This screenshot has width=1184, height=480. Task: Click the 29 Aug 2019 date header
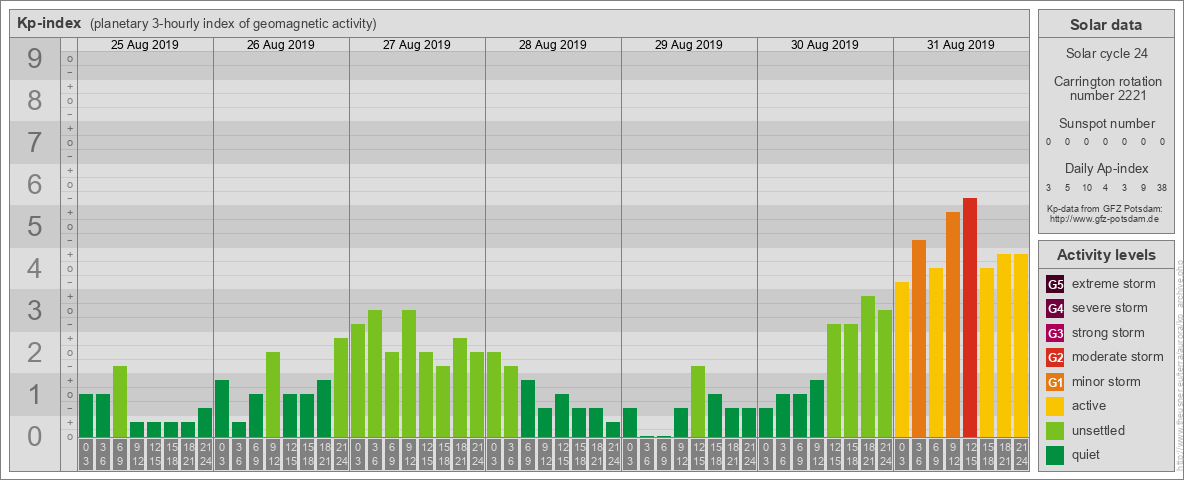[689, 45]
